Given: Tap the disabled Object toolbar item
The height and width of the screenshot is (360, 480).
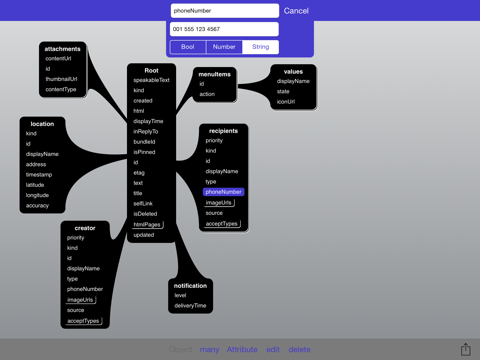Looking at the screenshot, I should (180, 350).
